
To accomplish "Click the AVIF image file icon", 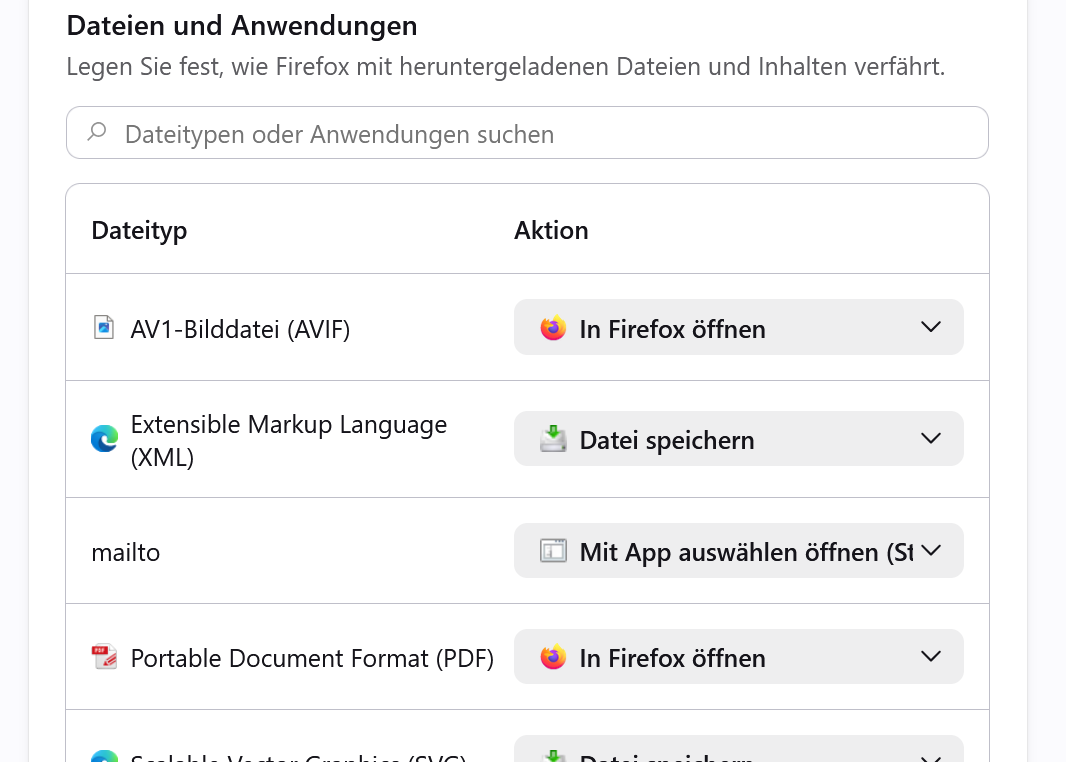I will 104,327.
